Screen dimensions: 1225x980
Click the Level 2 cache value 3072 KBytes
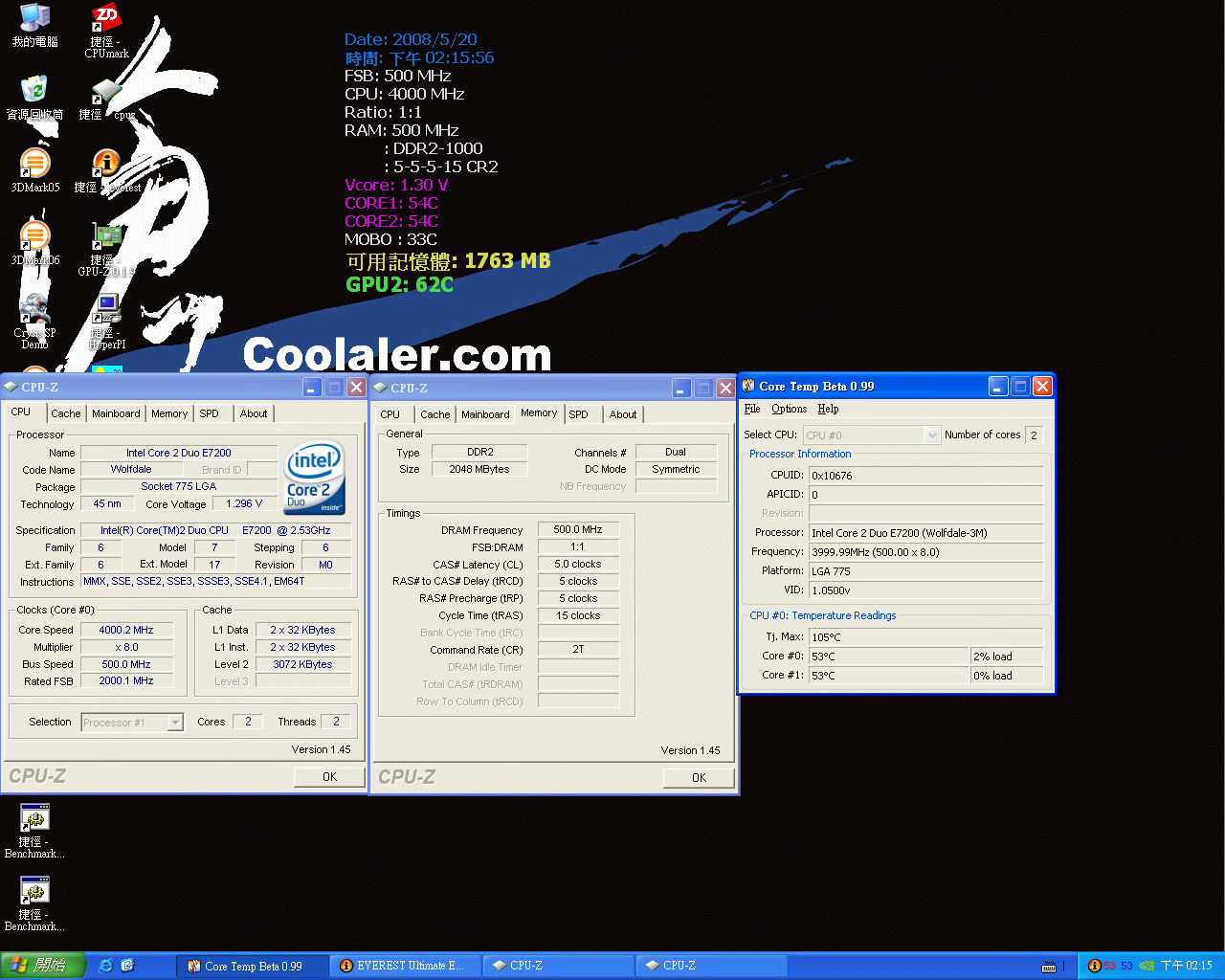[302, 664]
